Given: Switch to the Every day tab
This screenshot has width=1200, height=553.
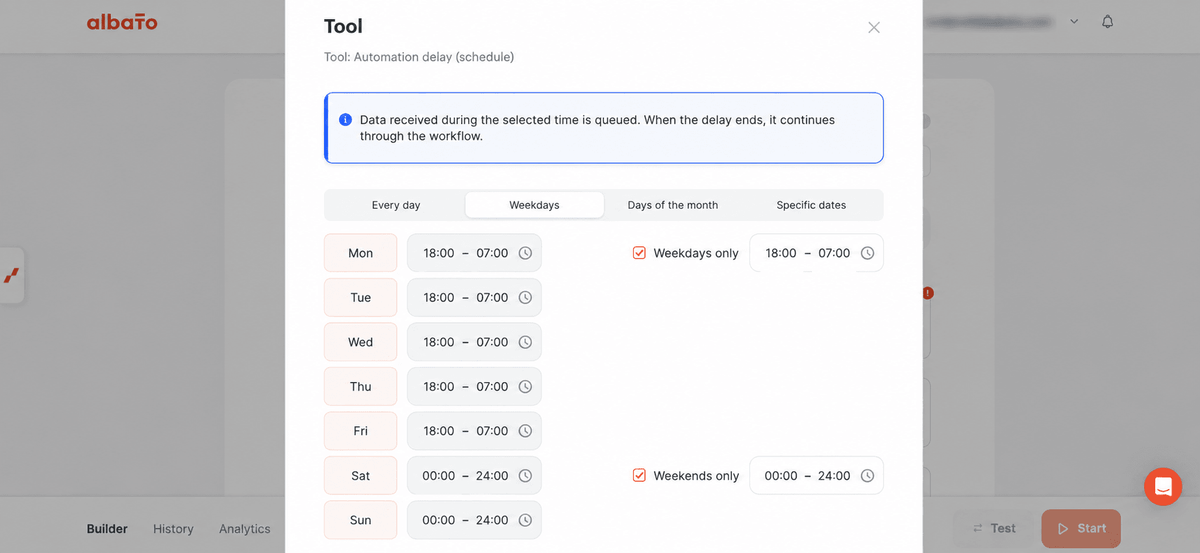Looking at the screenshot, I should [x=396, y=205].
